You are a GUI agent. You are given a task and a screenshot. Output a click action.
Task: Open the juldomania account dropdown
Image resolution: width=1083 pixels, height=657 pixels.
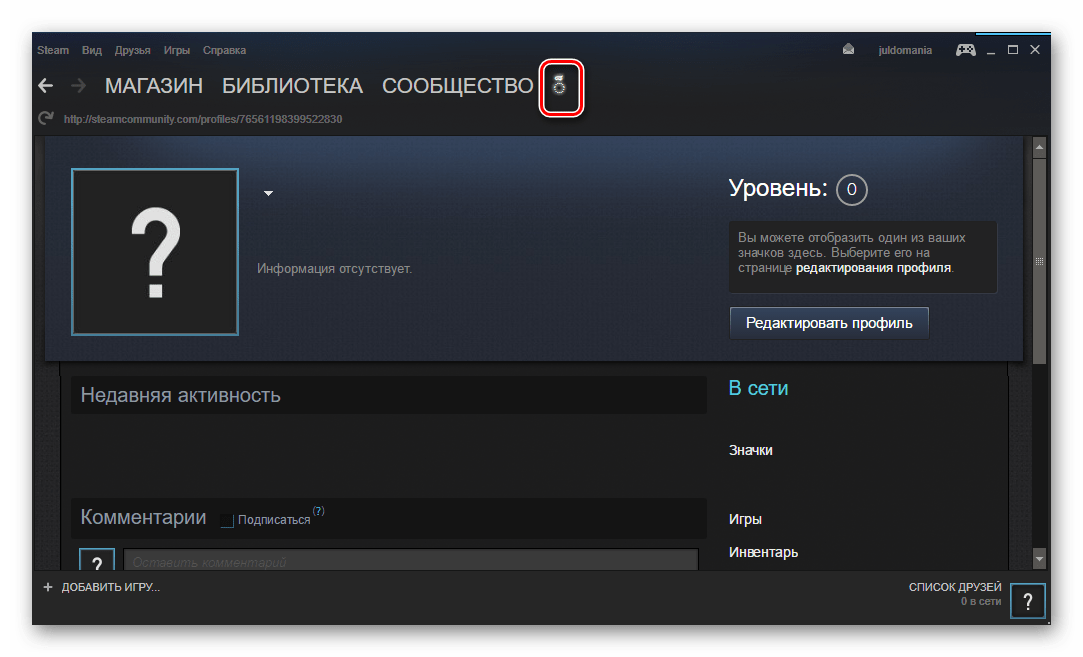[x=905, y=50]
